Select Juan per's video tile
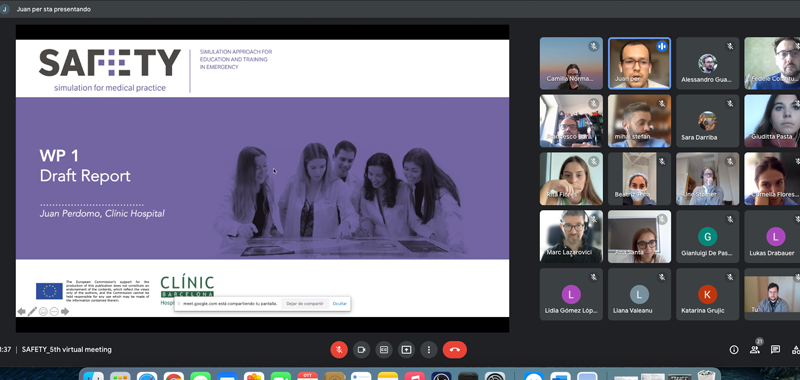The height and width of the screenshot is (380, 800). (639, 63)
